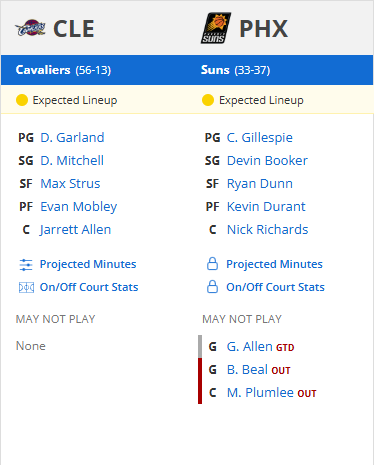Select Evan Mobley at power forward
Viewport: 374px width, 465px height.
[79, 207]
